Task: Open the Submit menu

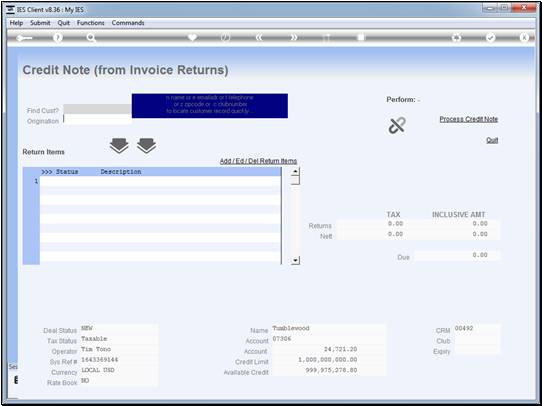Action: 40,23
